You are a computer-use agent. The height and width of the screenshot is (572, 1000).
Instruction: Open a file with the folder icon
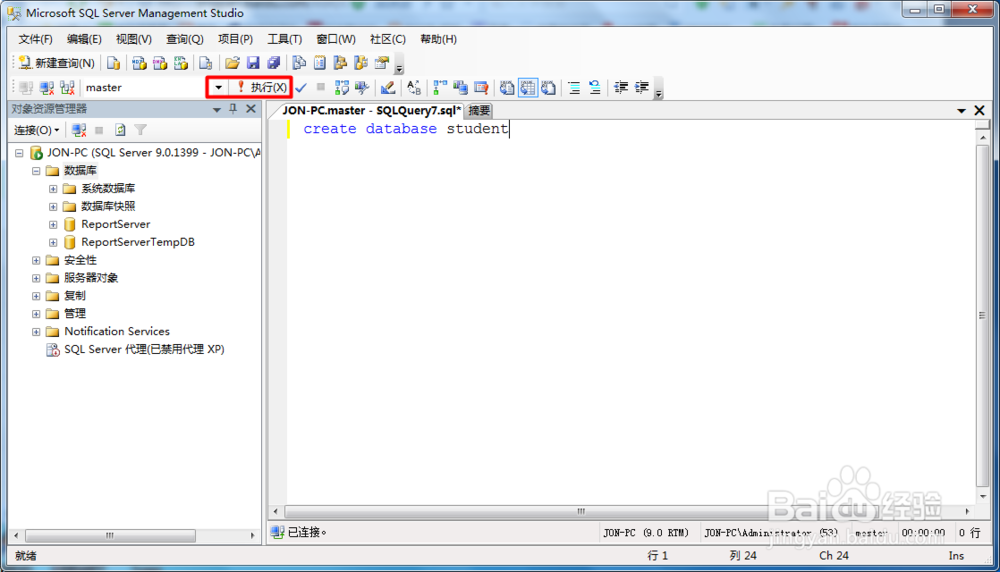coord(232,62)
